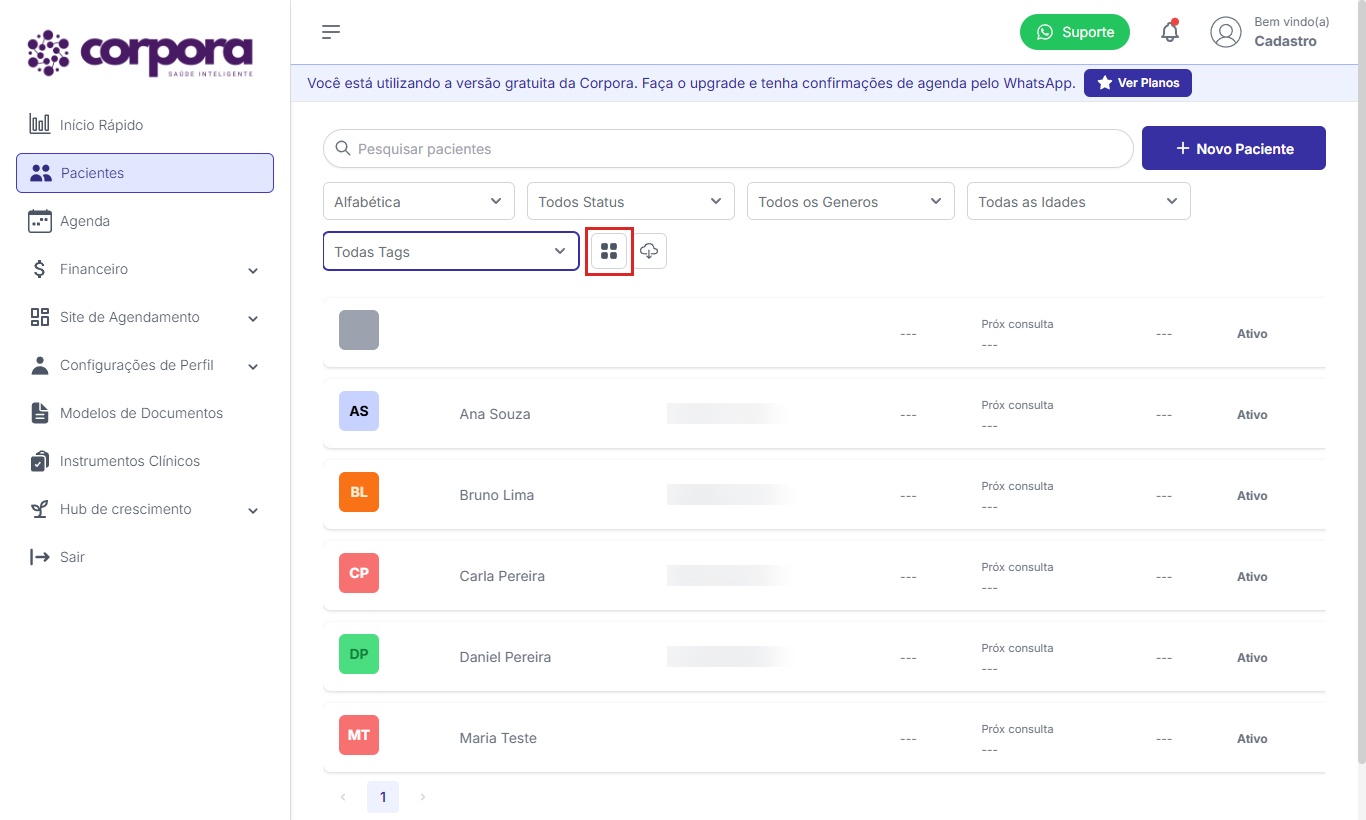The width and height of the screenshot is (1366, 820).
Task: Click Próx consulta in Maria Teste row
Action: tap(1017, 729)
